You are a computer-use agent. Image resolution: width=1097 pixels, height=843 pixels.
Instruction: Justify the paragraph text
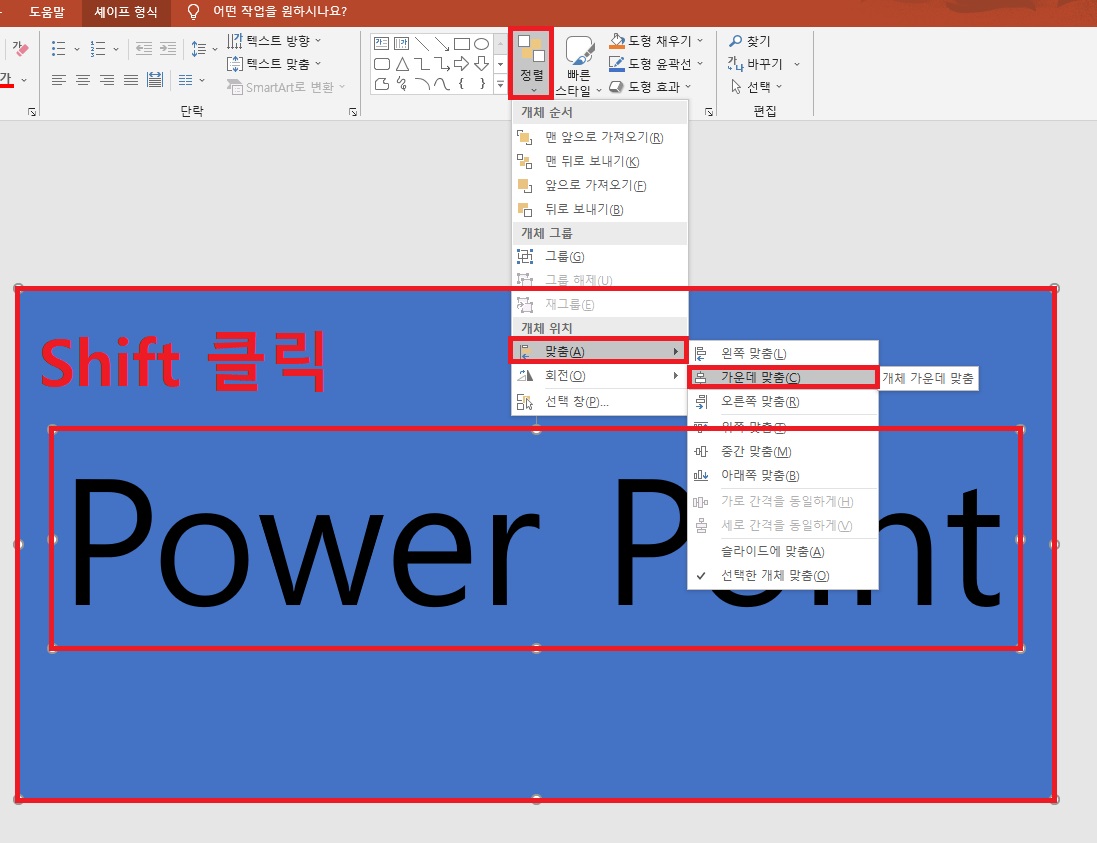pos(131,80)
